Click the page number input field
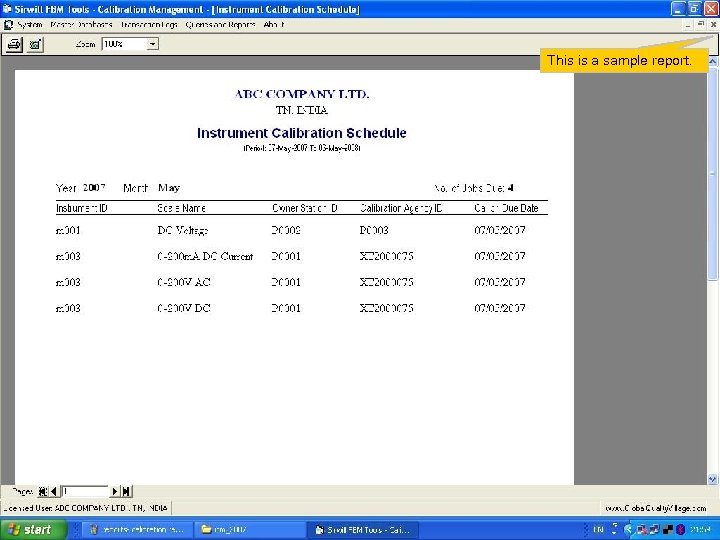The width and height of the screenshot is (720, 540). point(84,491)
